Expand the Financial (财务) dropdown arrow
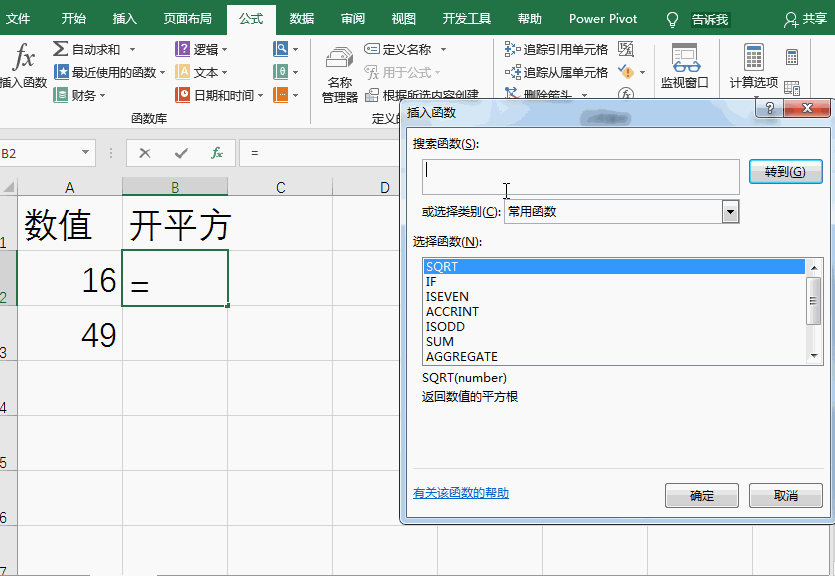The image size is (835, 576). pos(102,96)
